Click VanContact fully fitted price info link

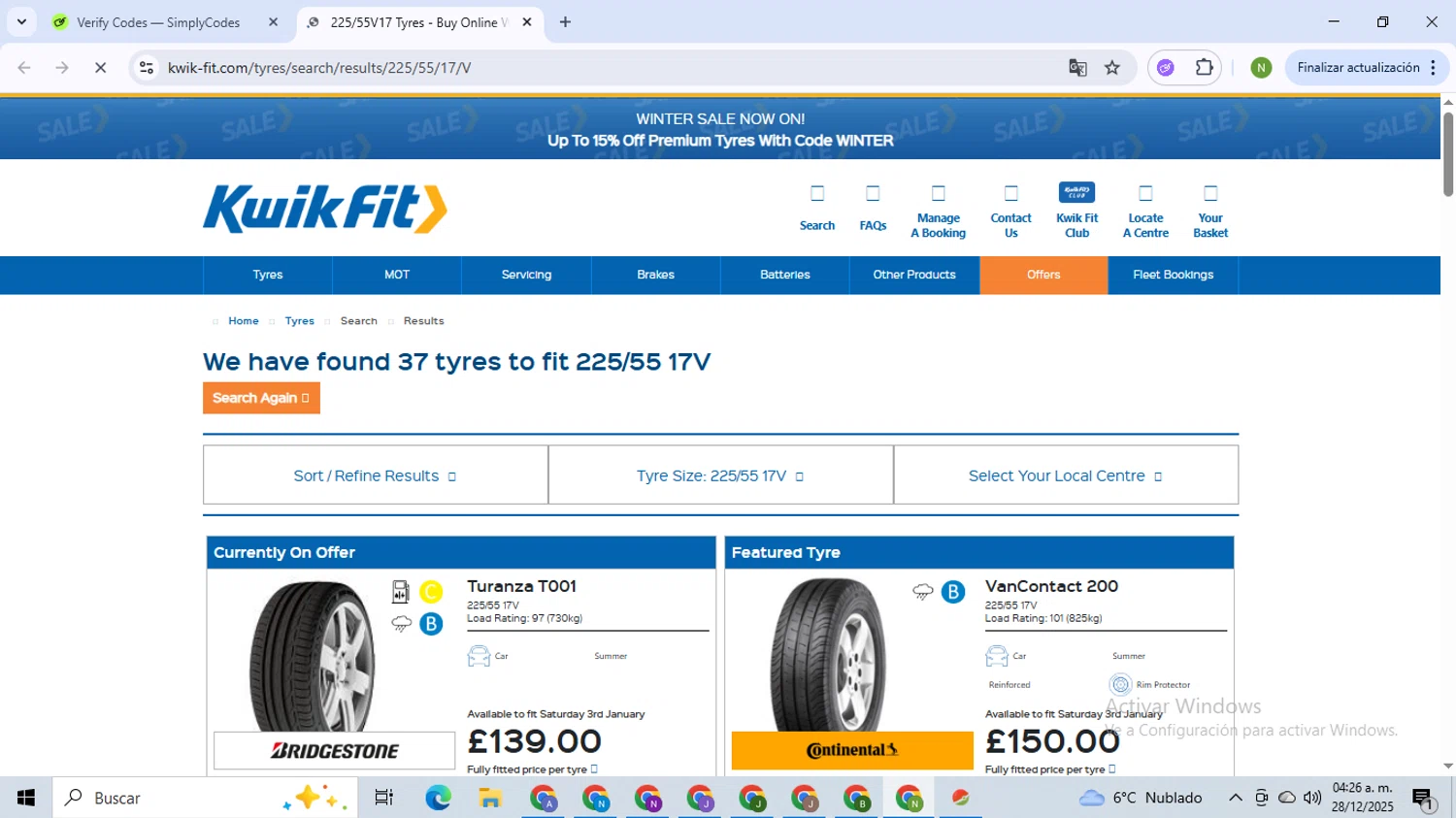pos(1050,769)
